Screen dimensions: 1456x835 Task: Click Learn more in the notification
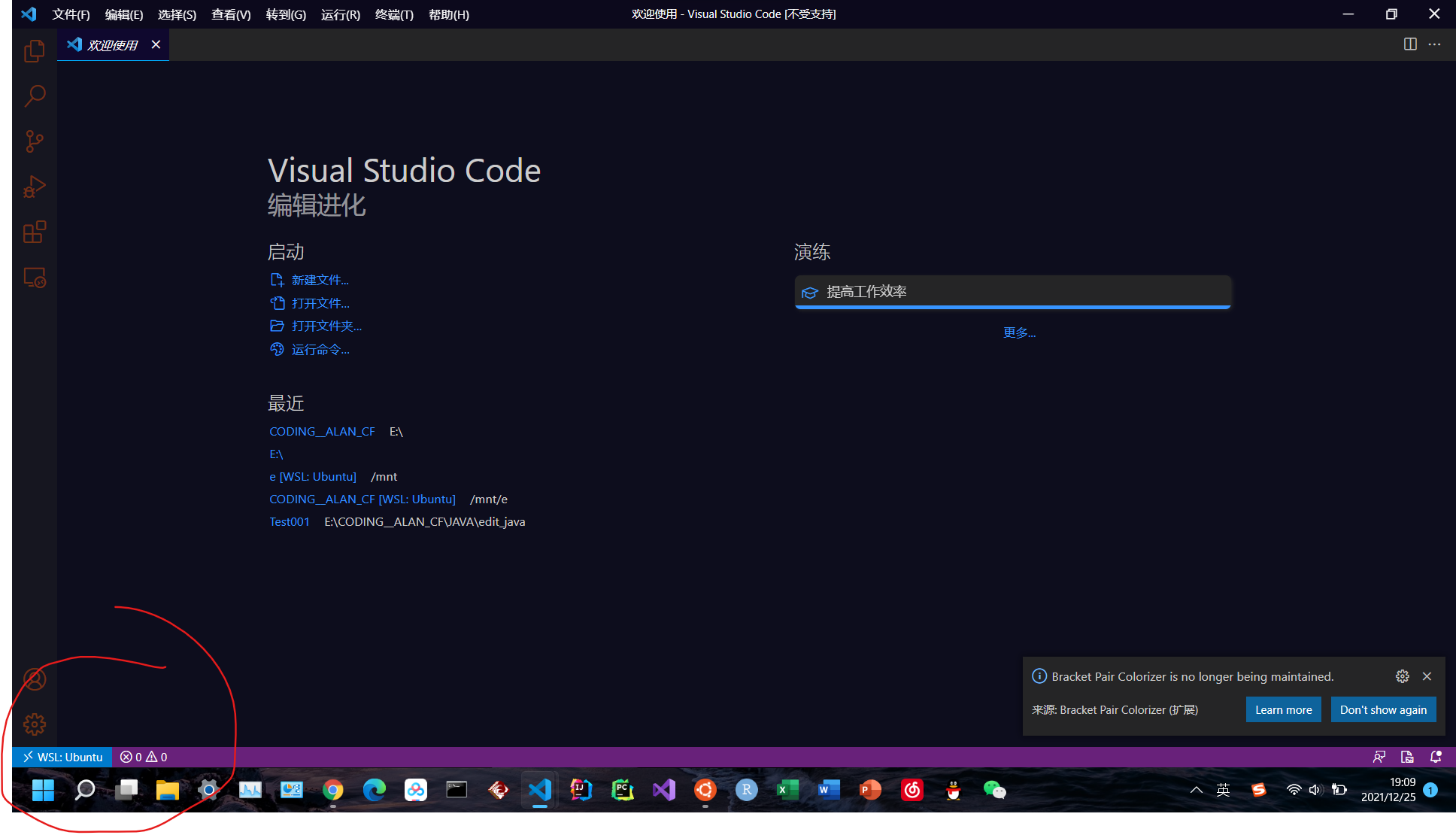(x=1283, y=709)
